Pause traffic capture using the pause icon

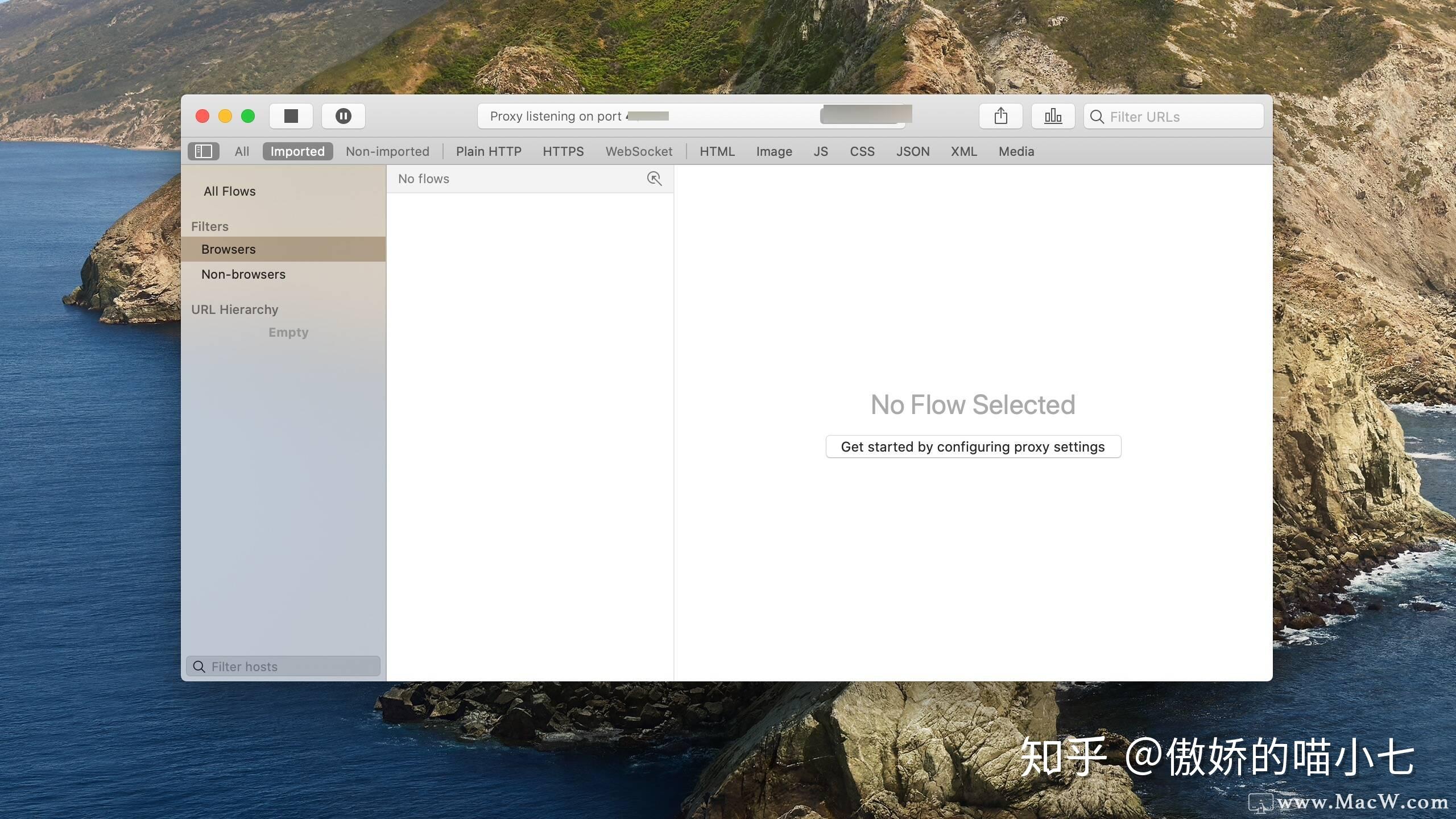(343, 115)
